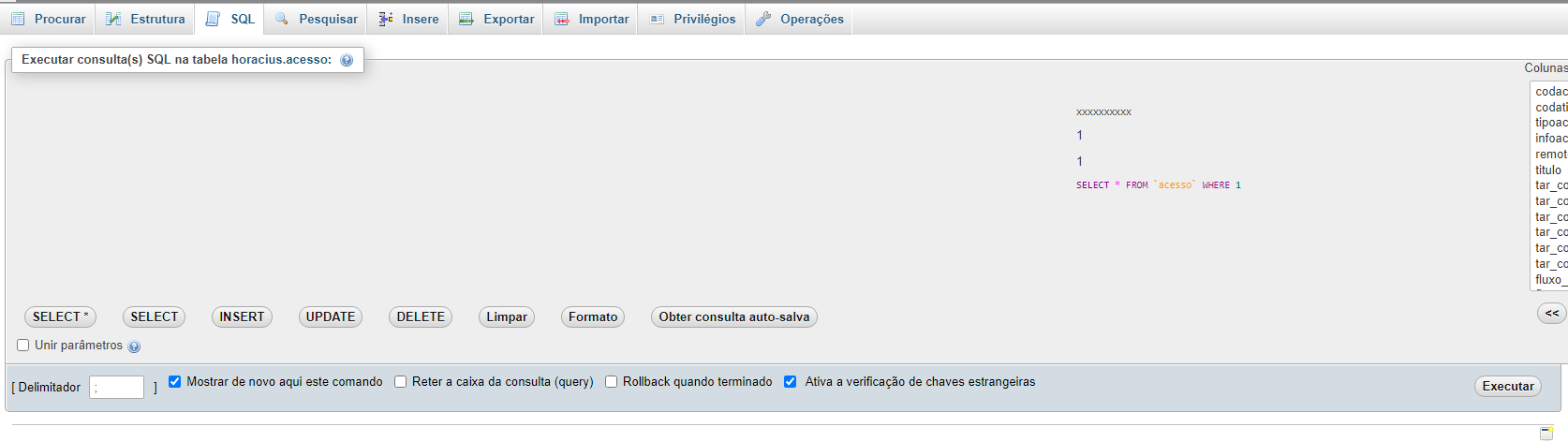The width and height of the screenshot is (1568, 442).
Task: Click 'Obter consulta auto-salva' button
Action: [734, 317]
